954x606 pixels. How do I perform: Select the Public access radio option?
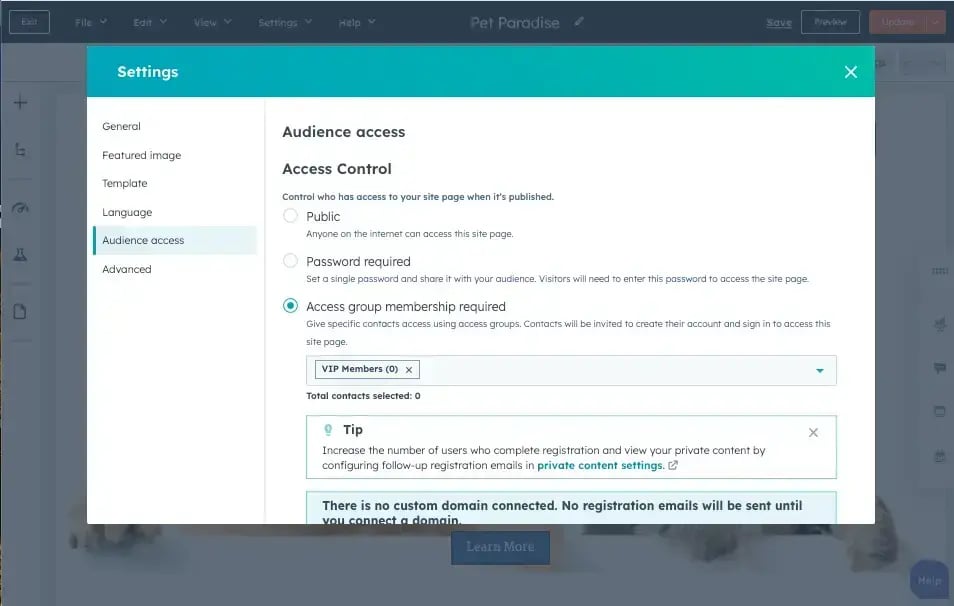point(290,215)
